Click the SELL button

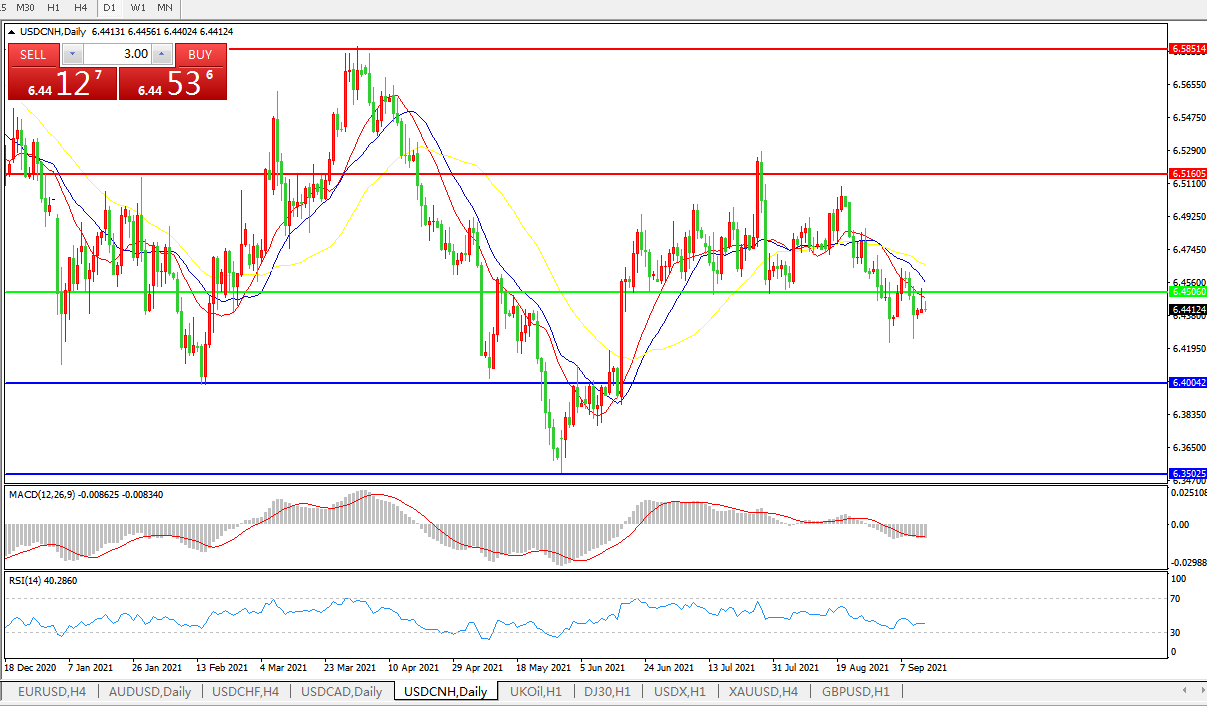click(x=34, y=55)
